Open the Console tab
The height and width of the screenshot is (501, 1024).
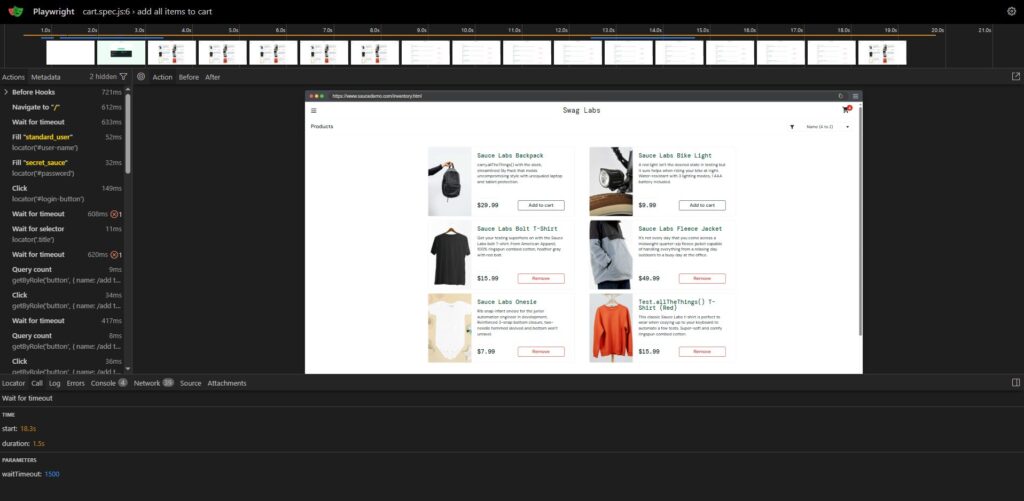109,383
